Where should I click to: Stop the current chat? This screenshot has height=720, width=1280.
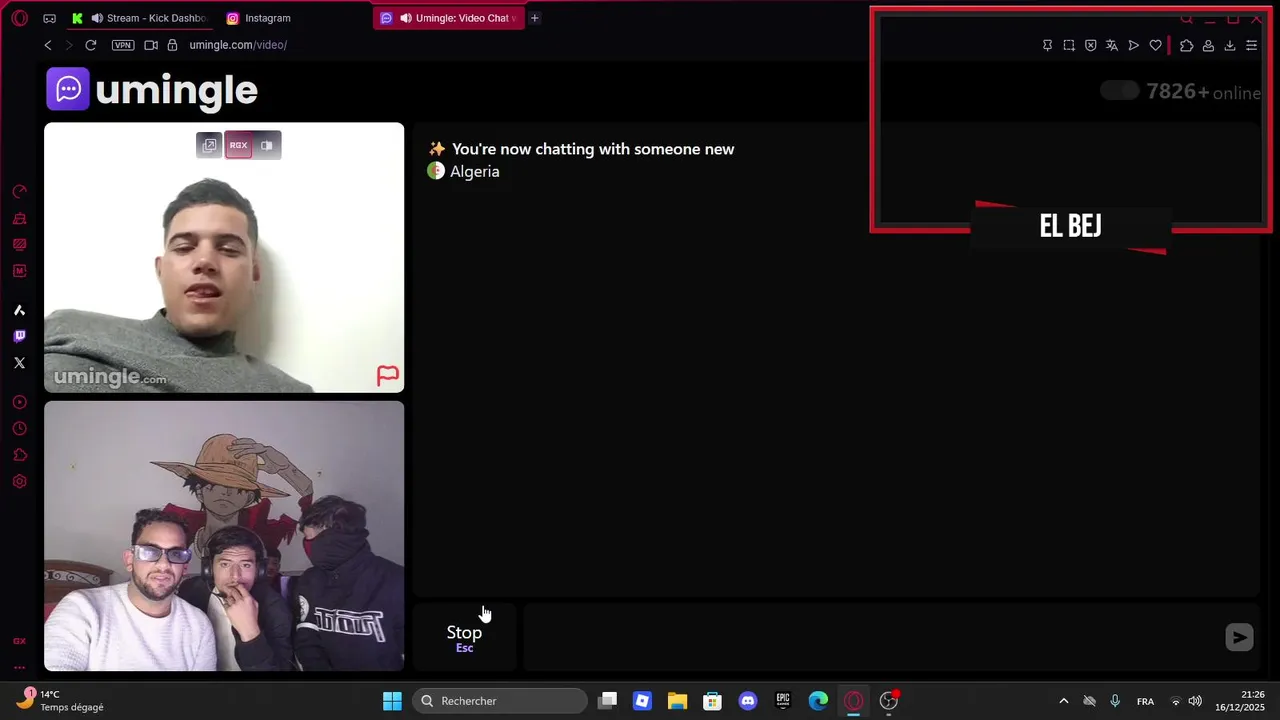464,637
